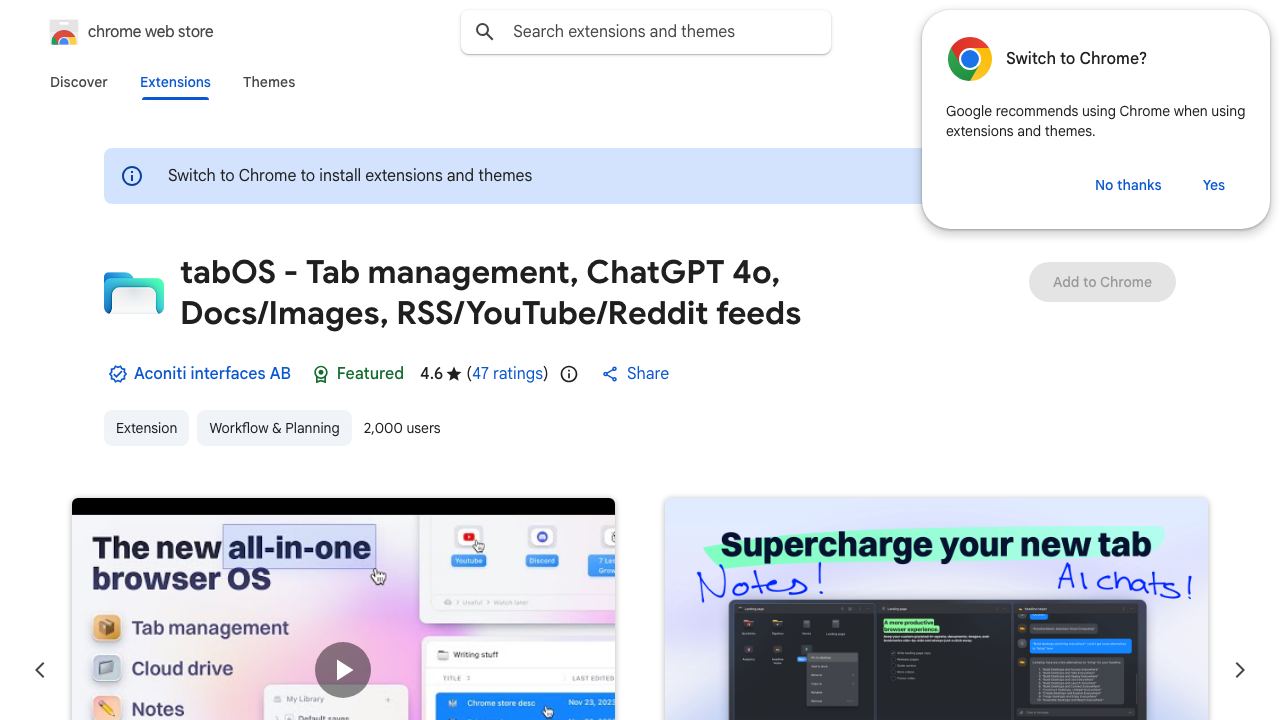Click the info icon in blue banner

(x=132, y=176)
